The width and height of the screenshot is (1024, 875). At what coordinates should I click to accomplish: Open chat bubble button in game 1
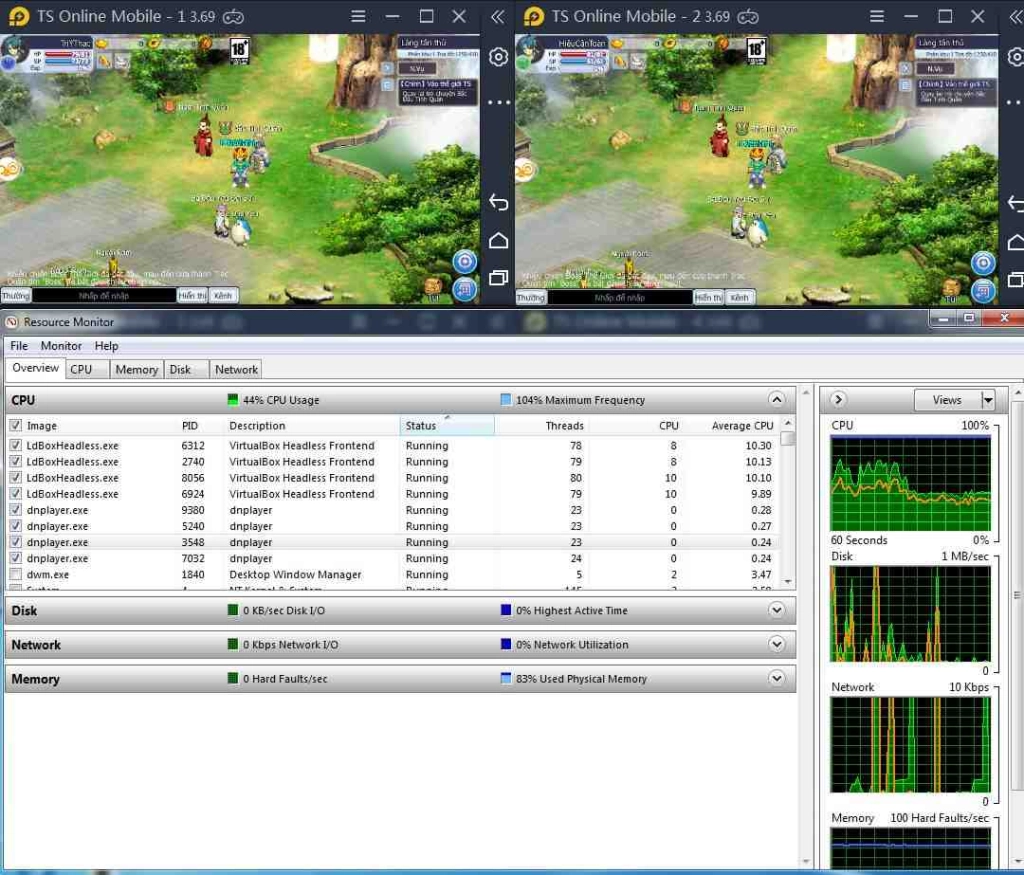pos(464,289)
